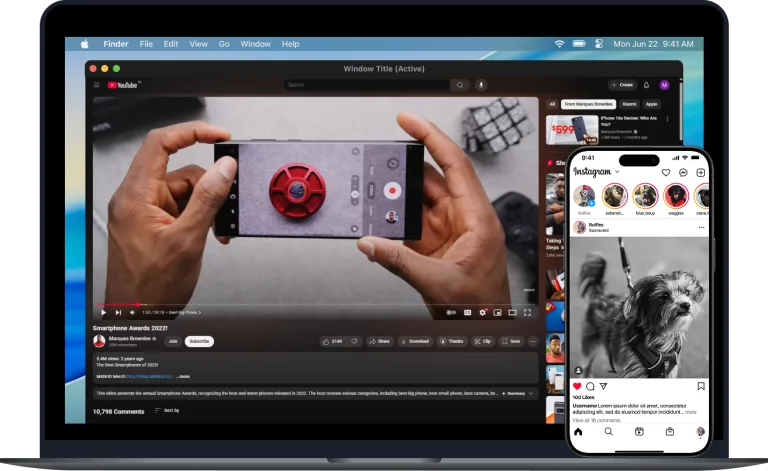The width and height of the screenshot is (768, 471).
Task: Open the YouTube hamburger guide menu
Action: click(x=96, y=85)
